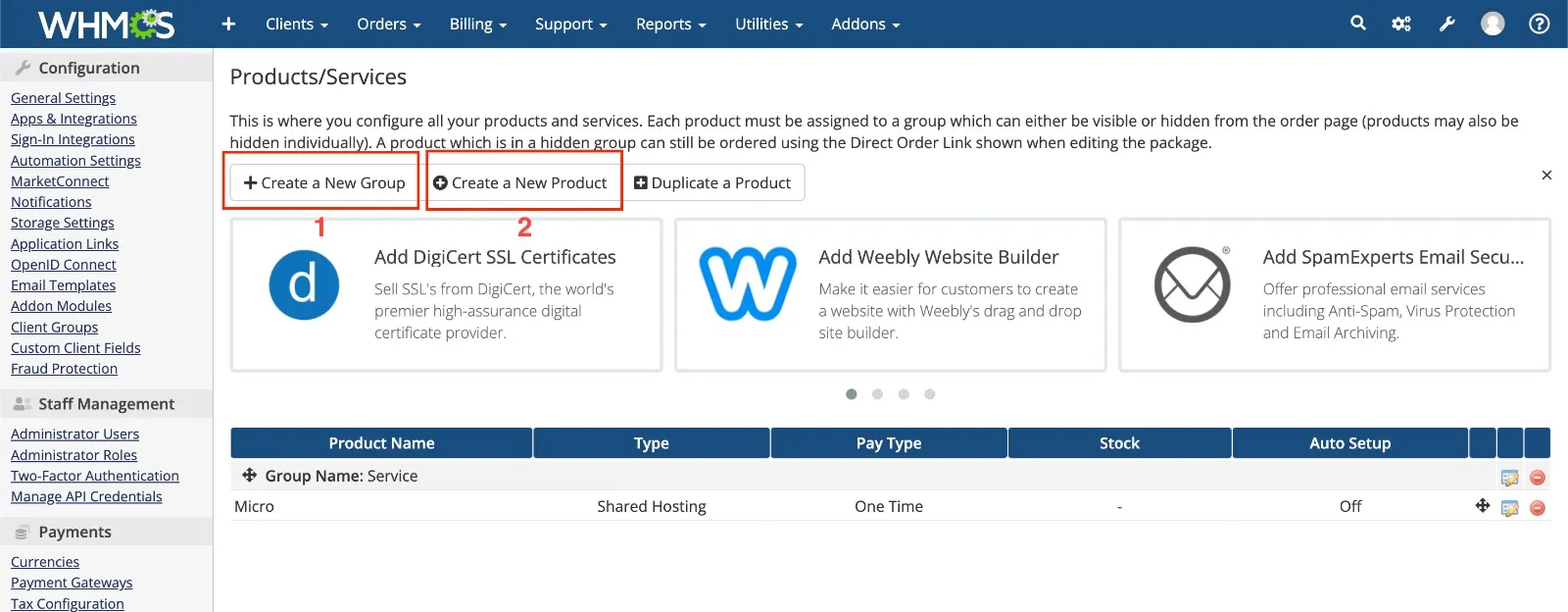Open Storage Settings link
The height and width of the screenshot is (612, 1568).
tap(62, 223)
